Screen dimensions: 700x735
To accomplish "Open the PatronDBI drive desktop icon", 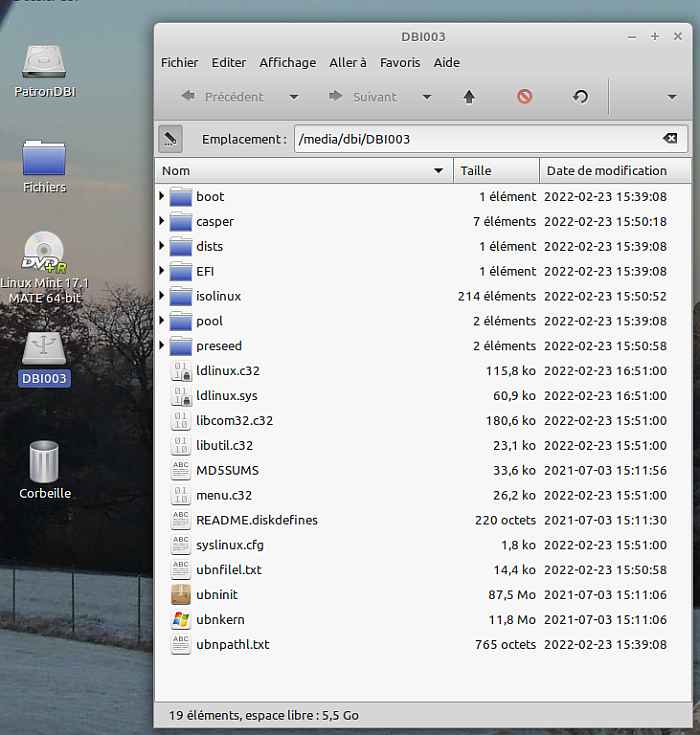I will coord(44,70).
